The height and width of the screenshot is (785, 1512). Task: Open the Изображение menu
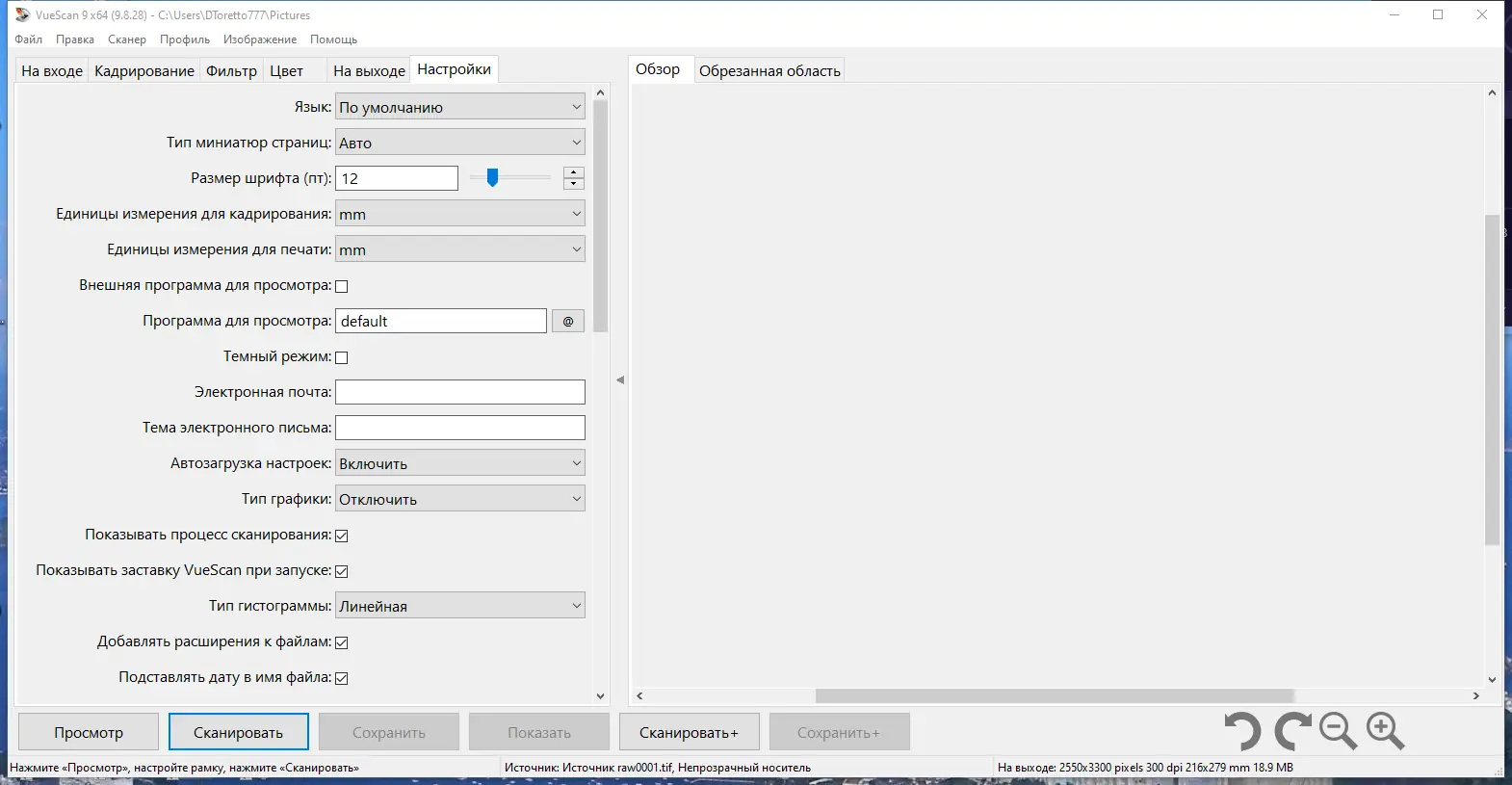click(260, 39)
